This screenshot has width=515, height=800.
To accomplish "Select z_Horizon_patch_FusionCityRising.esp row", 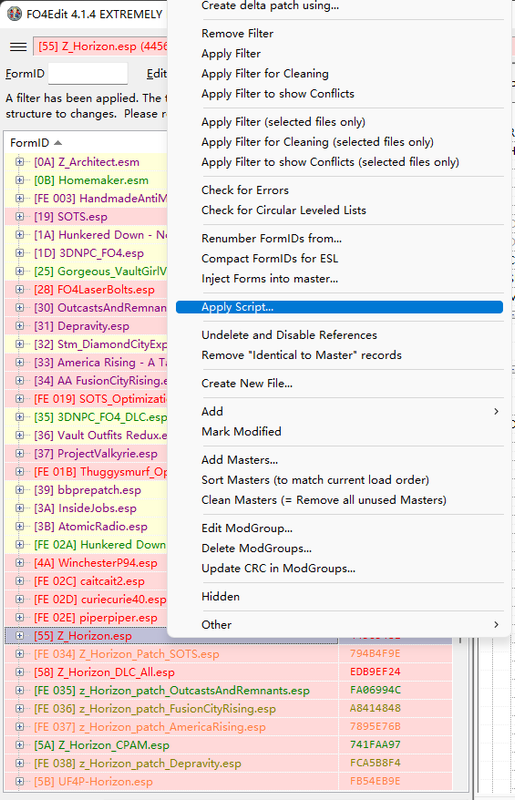I will click(x=155, y=709).
